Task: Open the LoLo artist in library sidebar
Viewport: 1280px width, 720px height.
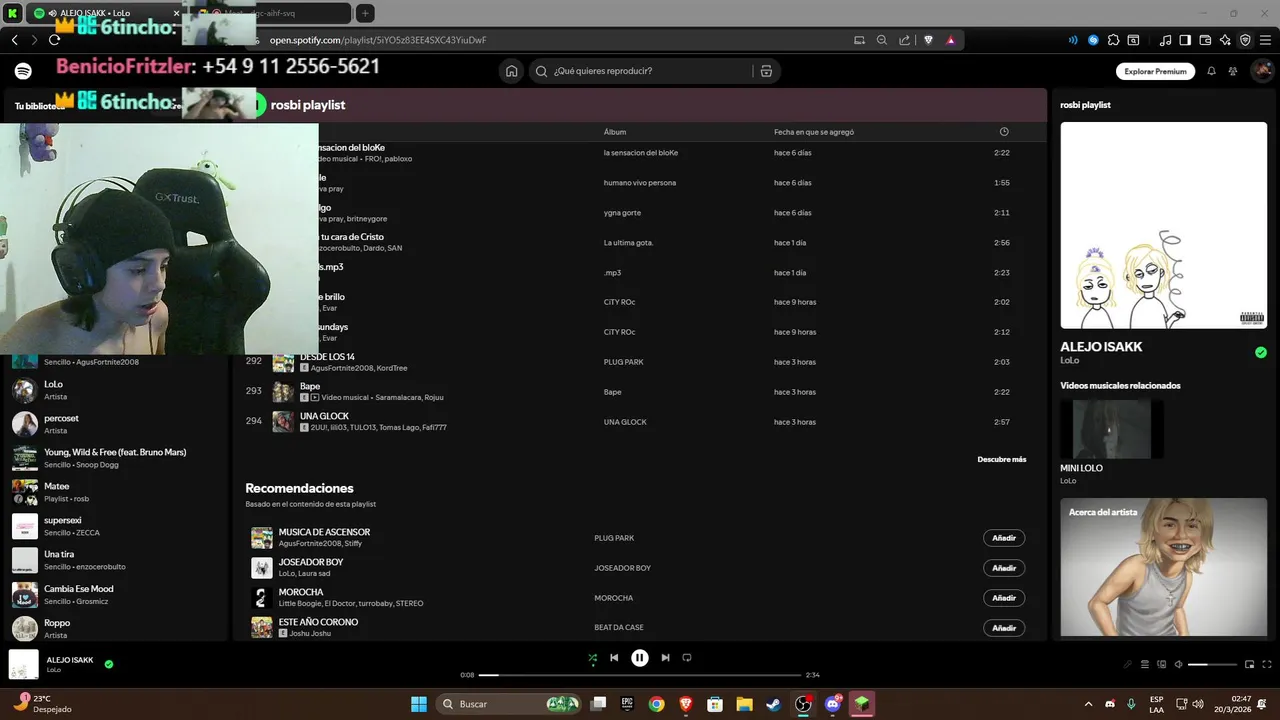Action: (x=115, y=390)
